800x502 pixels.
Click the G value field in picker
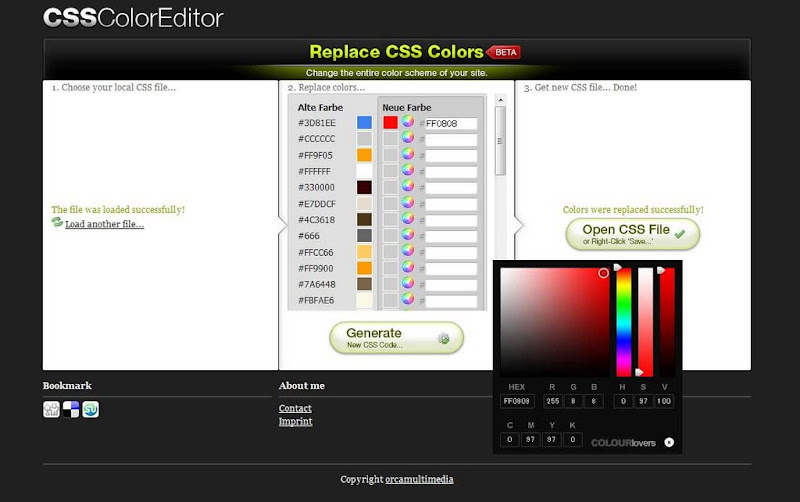click(573, 401)
